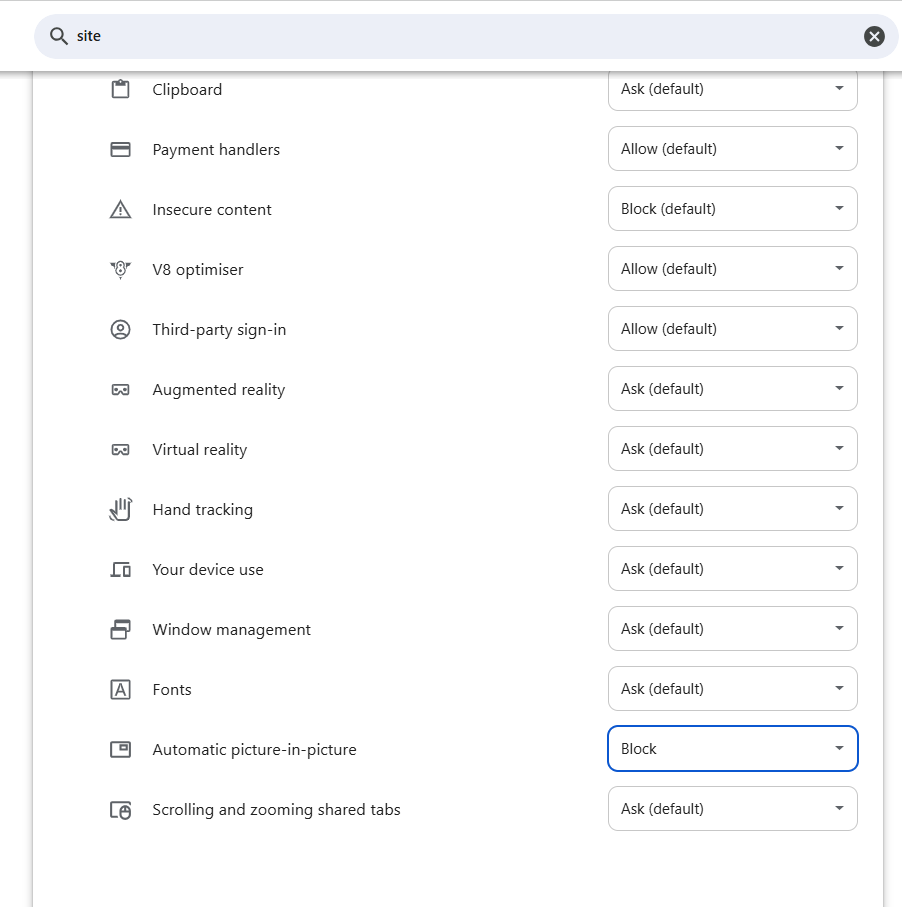Click the Fonts letter A icon
The width and height of the screenshot is (902, 907).
(x=120, y=690)
